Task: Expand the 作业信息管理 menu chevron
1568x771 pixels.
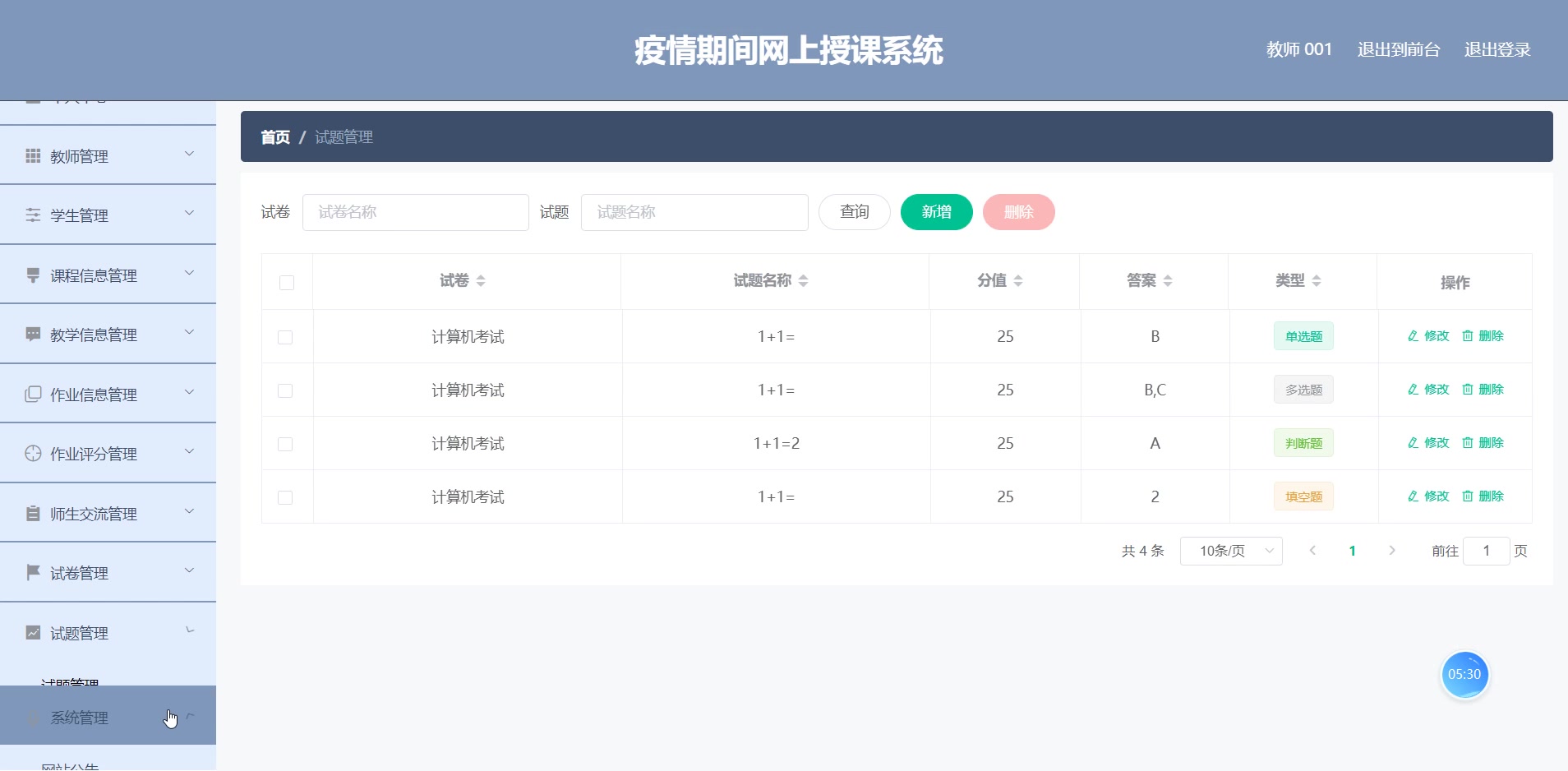Action: pos(189,392)
